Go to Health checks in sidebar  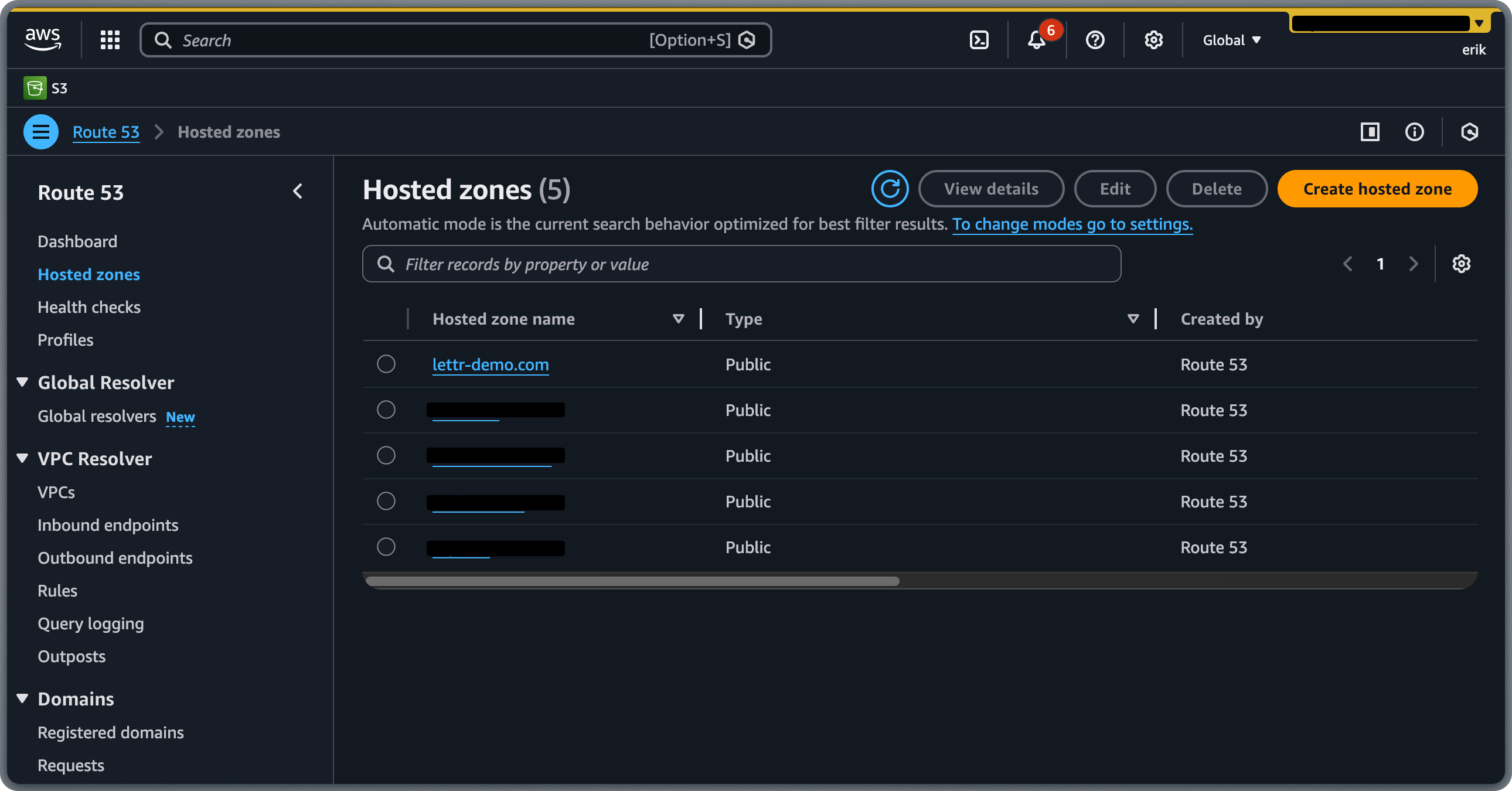[x=88, y=306]
